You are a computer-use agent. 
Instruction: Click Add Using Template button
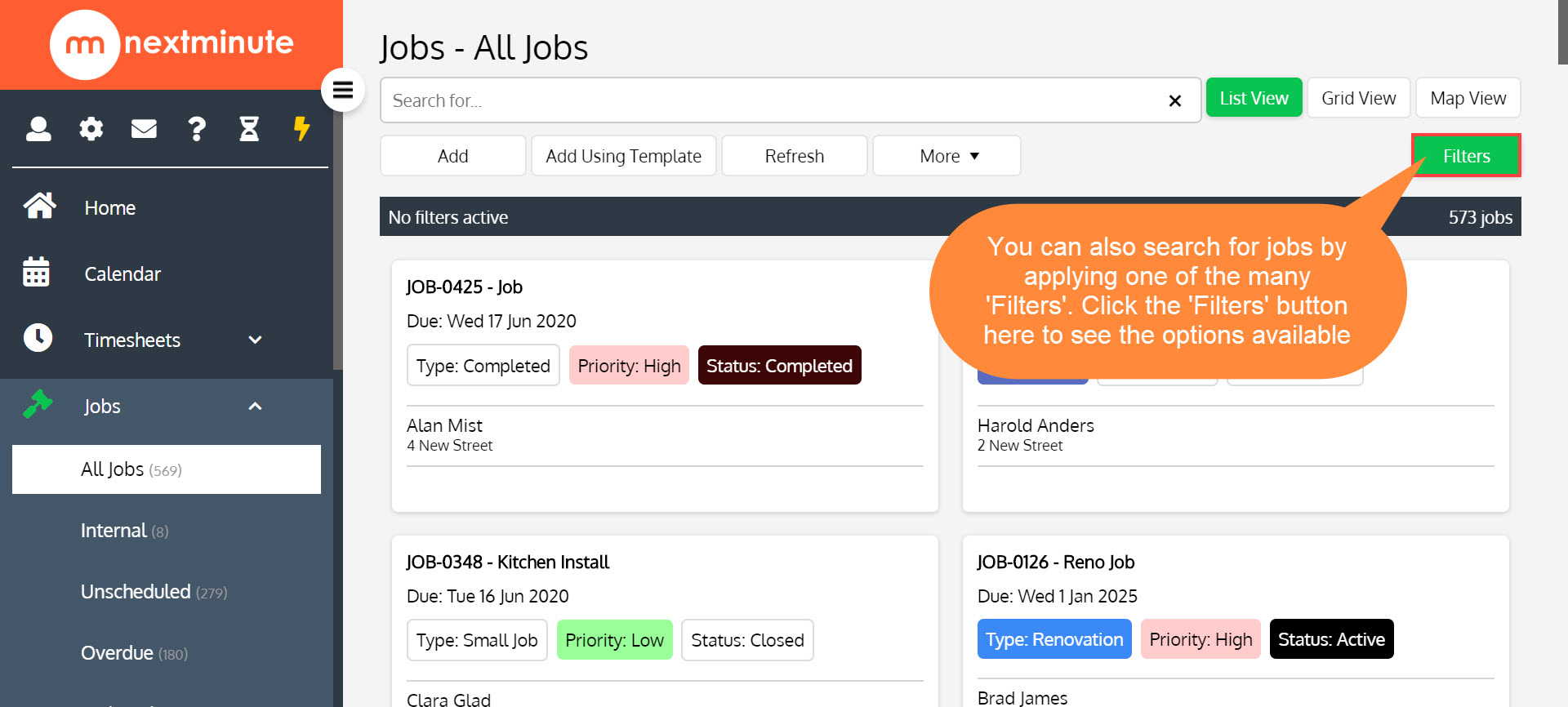click(x=624, y=156)
